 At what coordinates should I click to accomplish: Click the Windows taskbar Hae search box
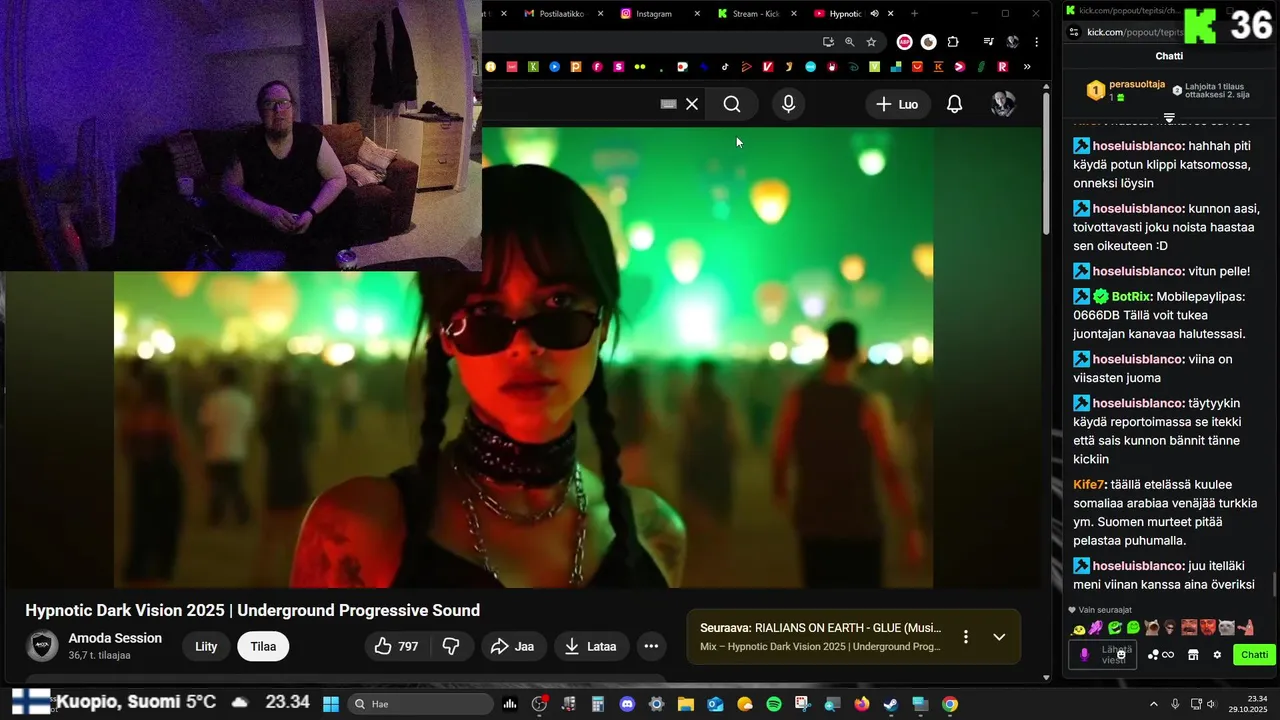420,704
